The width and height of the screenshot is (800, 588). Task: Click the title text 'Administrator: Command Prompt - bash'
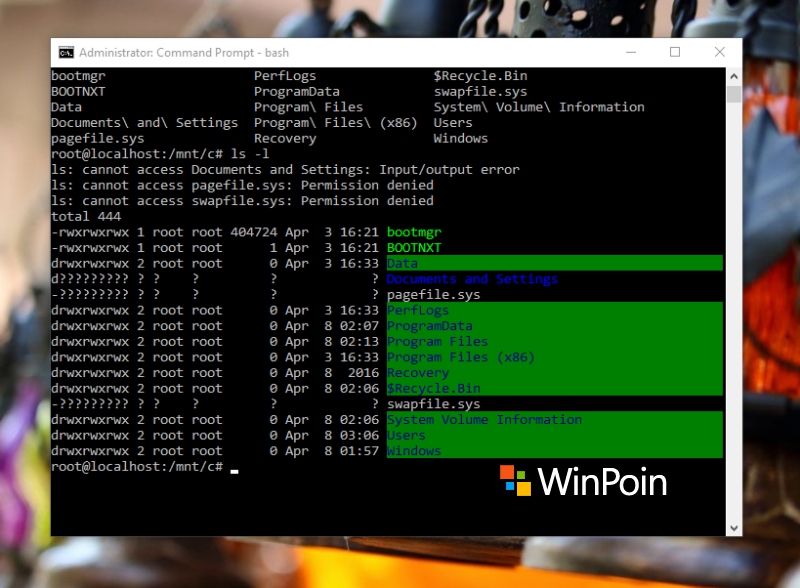[x=184, y=53]
